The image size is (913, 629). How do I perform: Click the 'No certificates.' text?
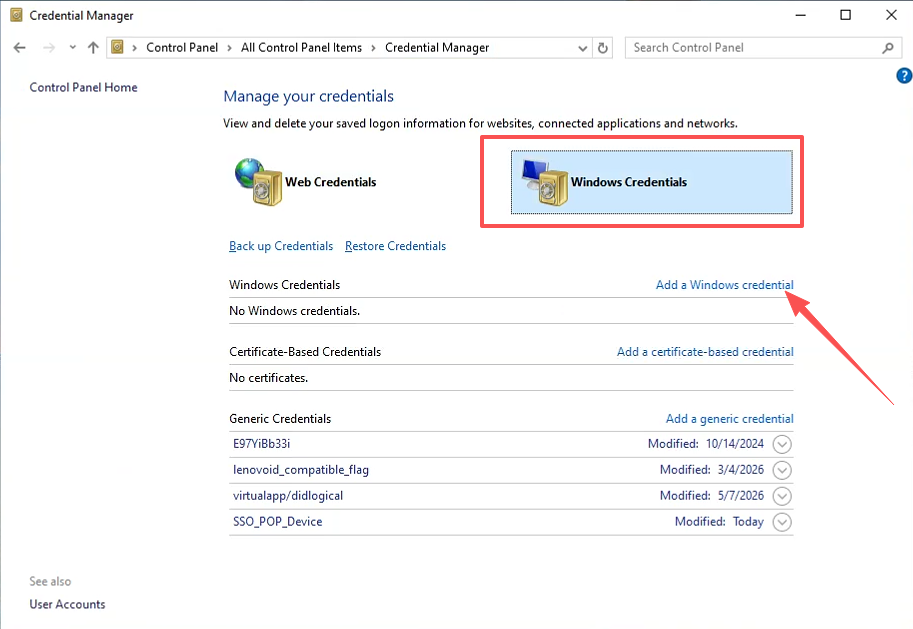[x=268, y=378]
